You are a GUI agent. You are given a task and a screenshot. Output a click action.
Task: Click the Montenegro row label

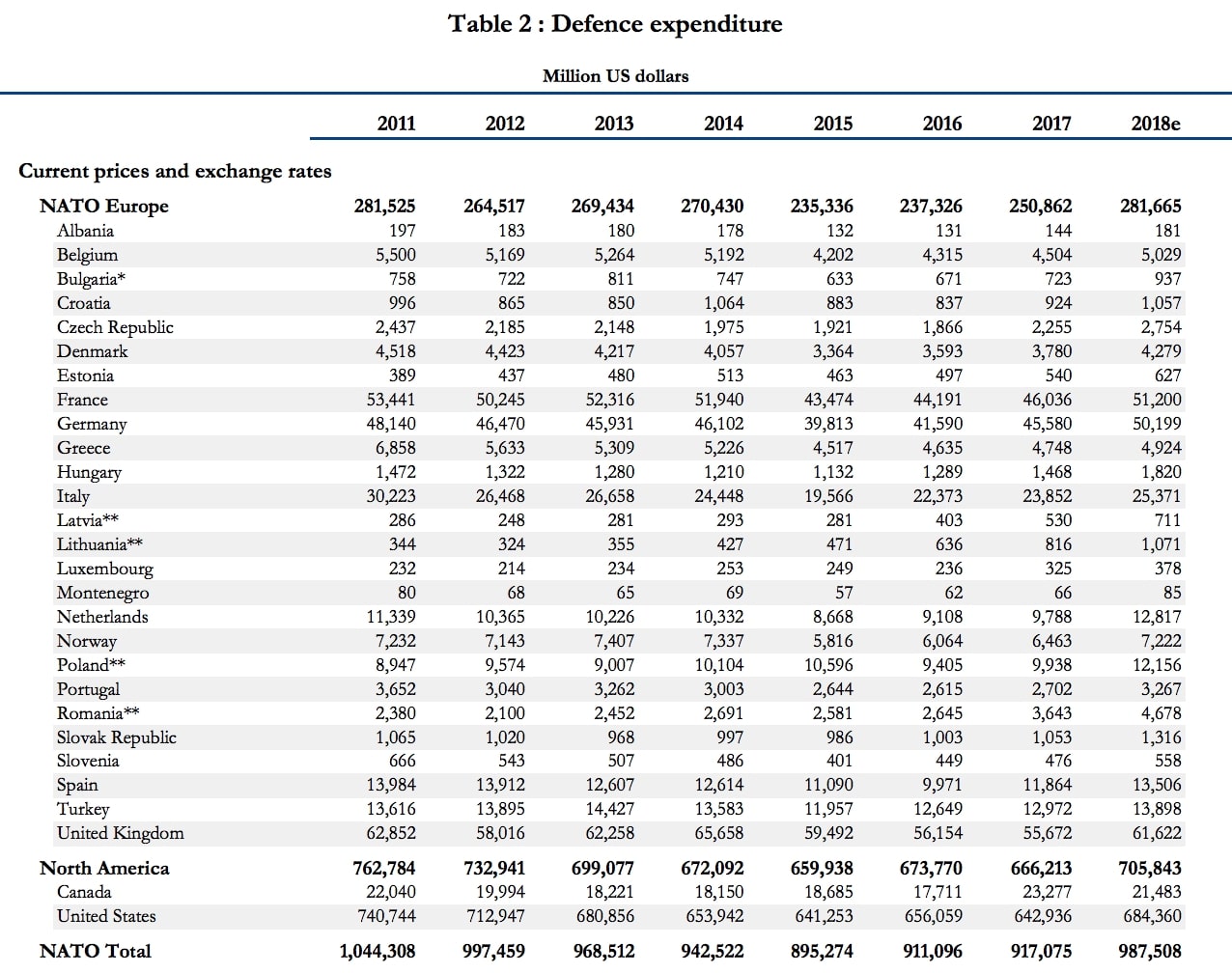click(102, 593)
